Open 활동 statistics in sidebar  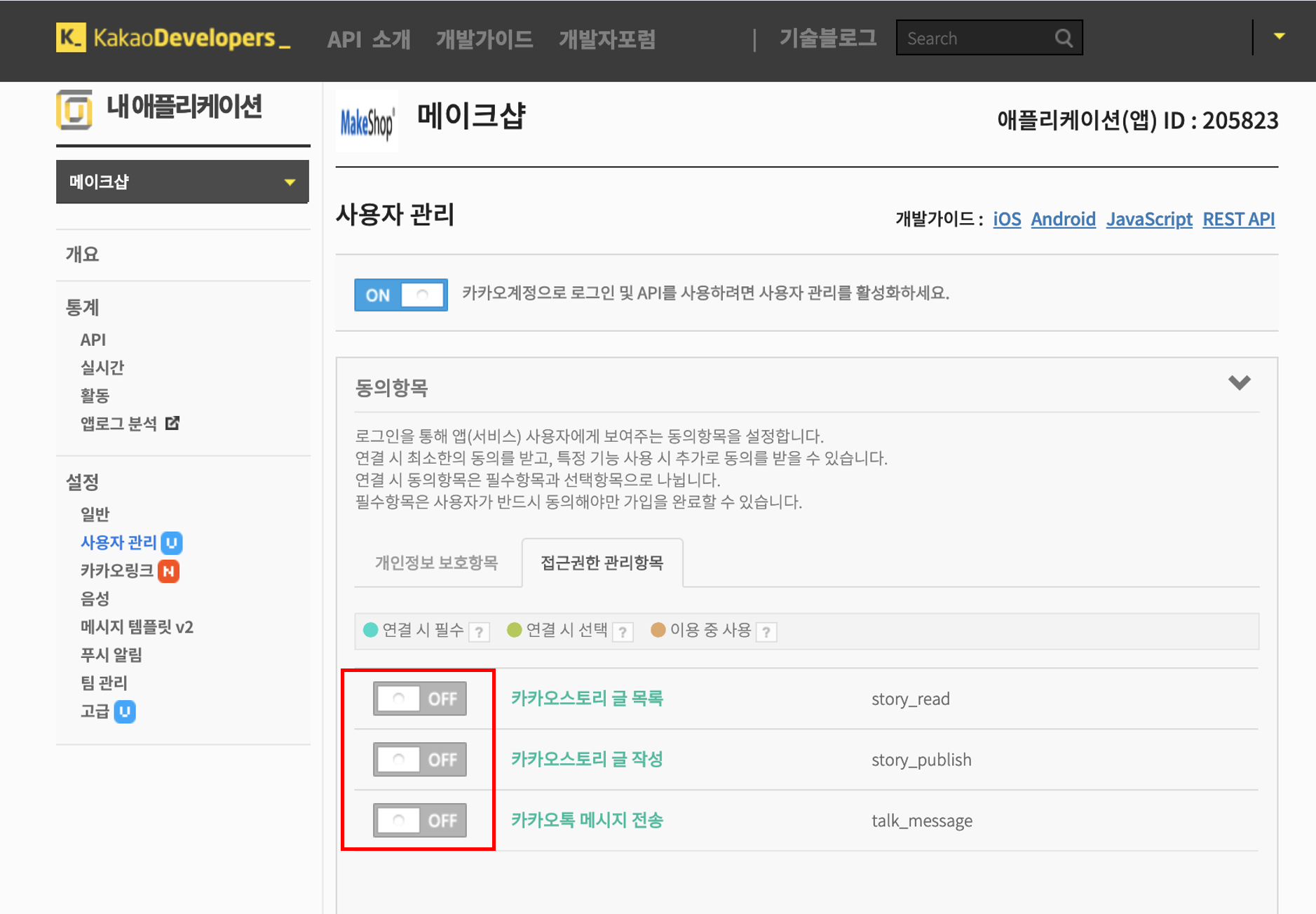[95, 396]
